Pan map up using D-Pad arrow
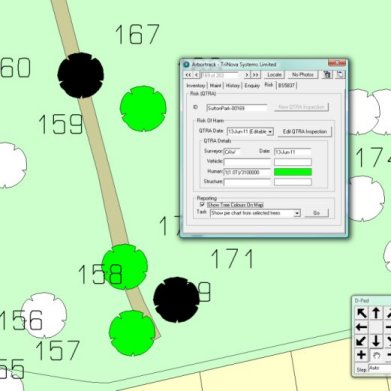391x391 pixels. pos(376,313)
